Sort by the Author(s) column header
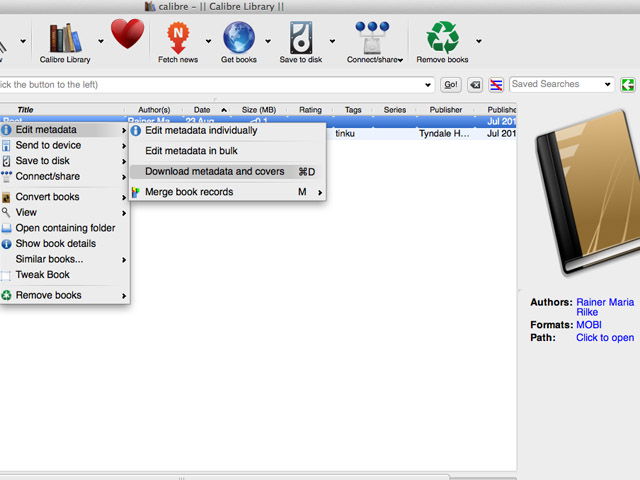The width and height of the screenshot is (640, 480). tap(154, 110)
